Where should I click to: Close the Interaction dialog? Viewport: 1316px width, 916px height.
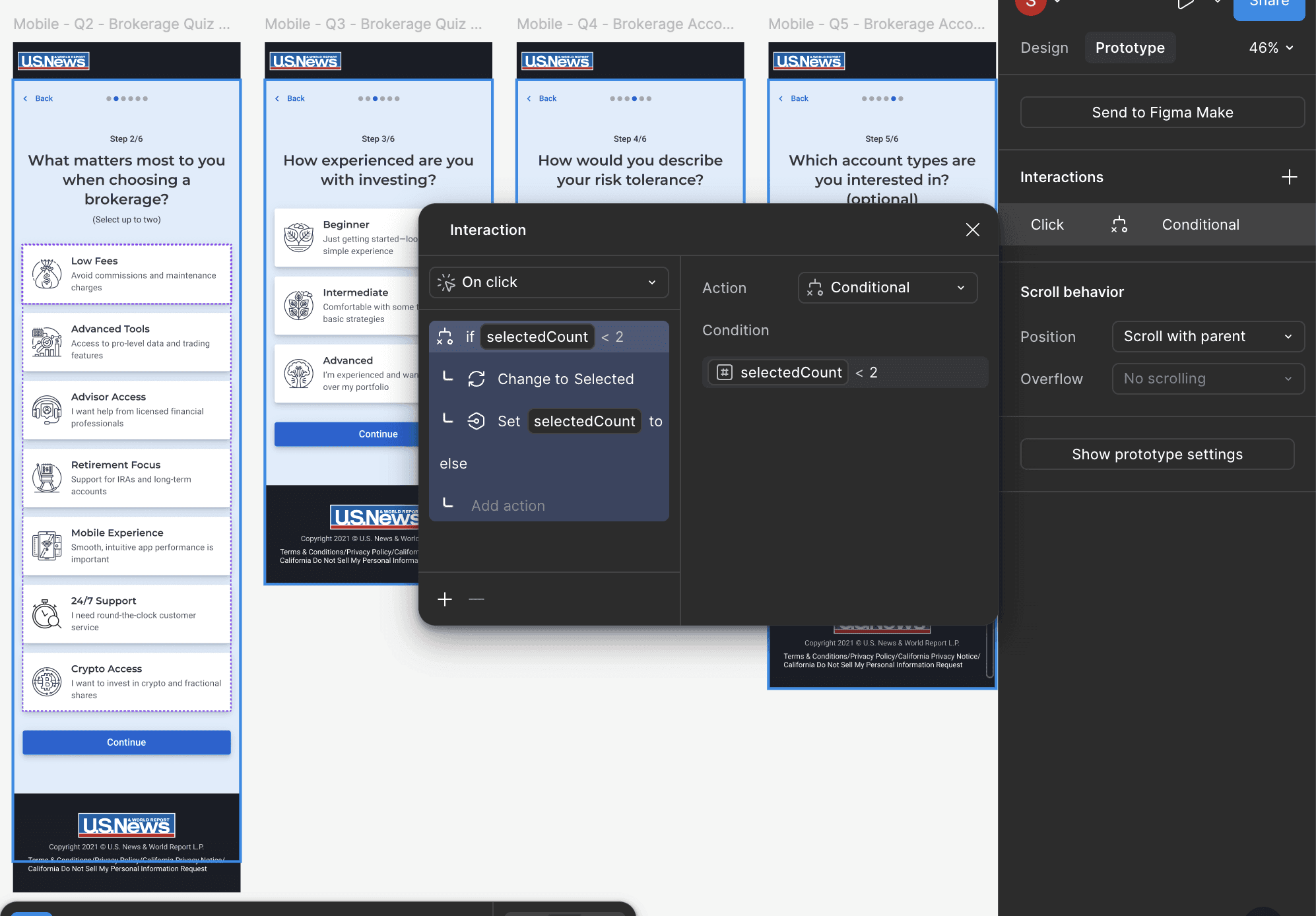(972, 230)
